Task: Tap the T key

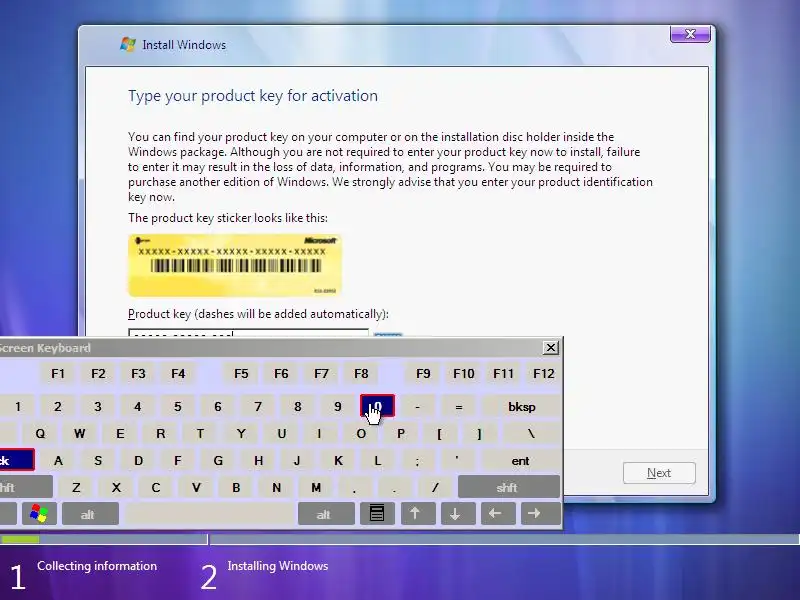Action: click(x=200, y=434)
